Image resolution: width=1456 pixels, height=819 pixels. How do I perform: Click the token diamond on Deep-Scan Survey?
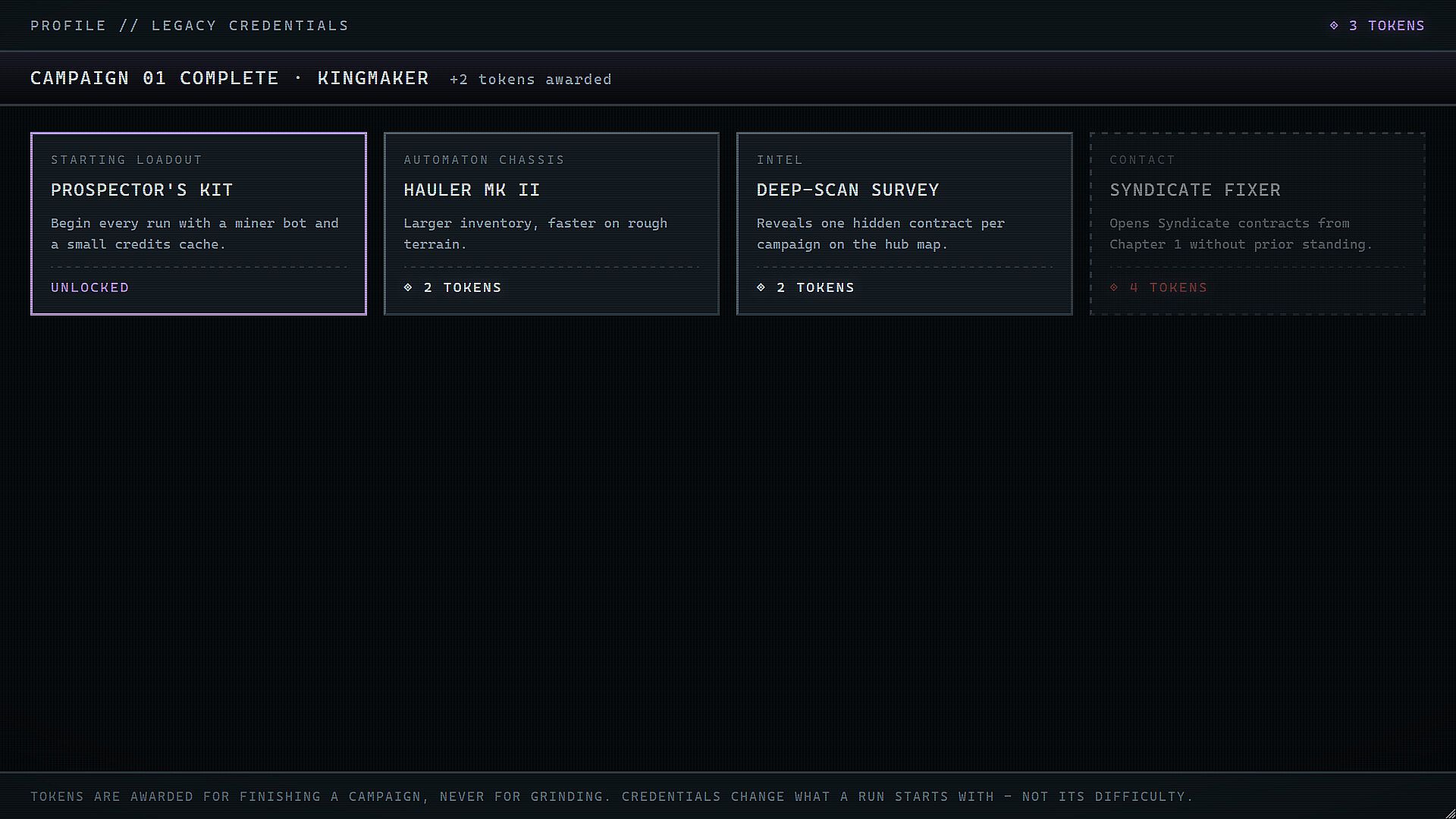[x=761, y=287]
